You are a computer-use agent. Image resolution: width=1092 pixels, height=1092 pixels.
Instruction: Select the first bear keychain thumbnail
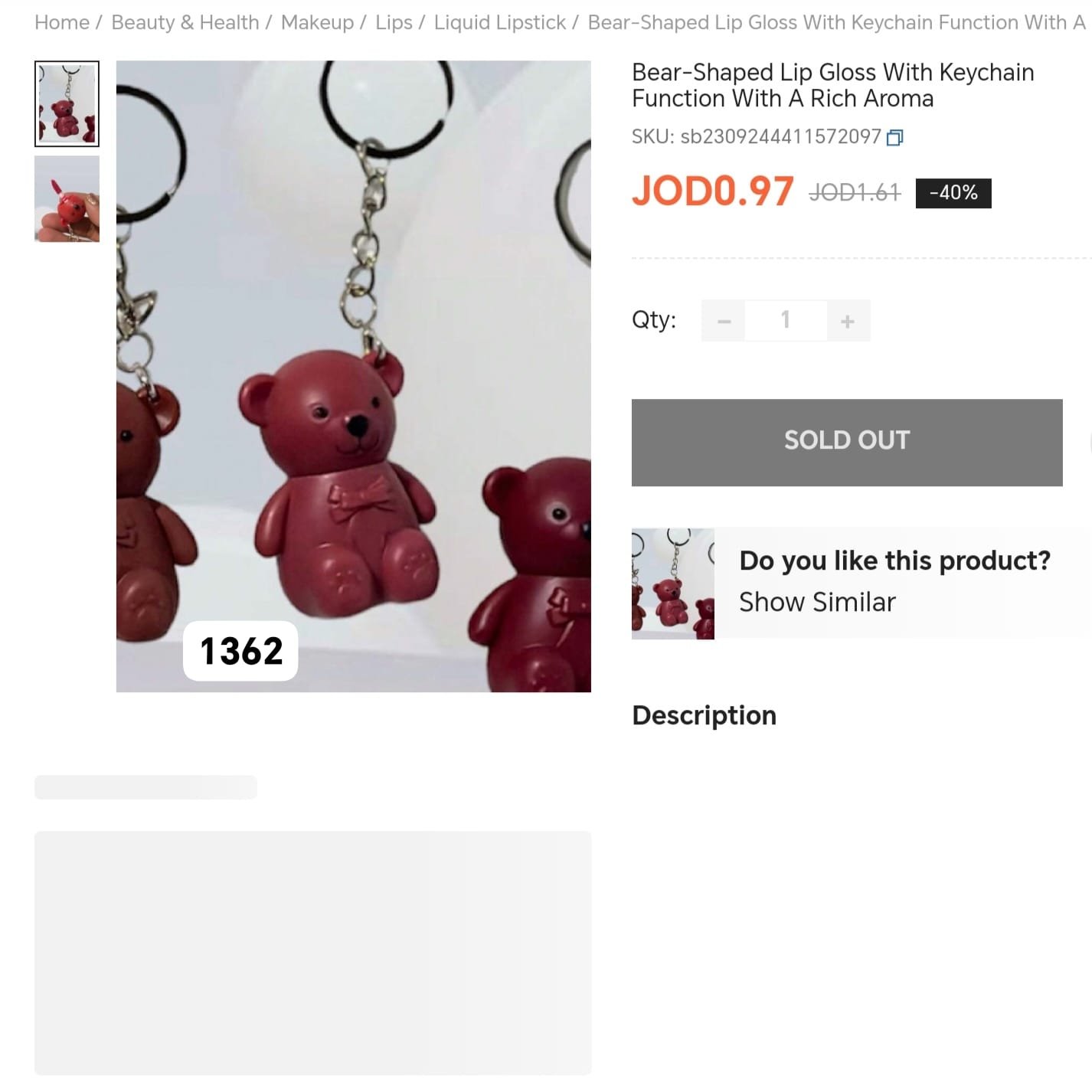click(67, 103)
